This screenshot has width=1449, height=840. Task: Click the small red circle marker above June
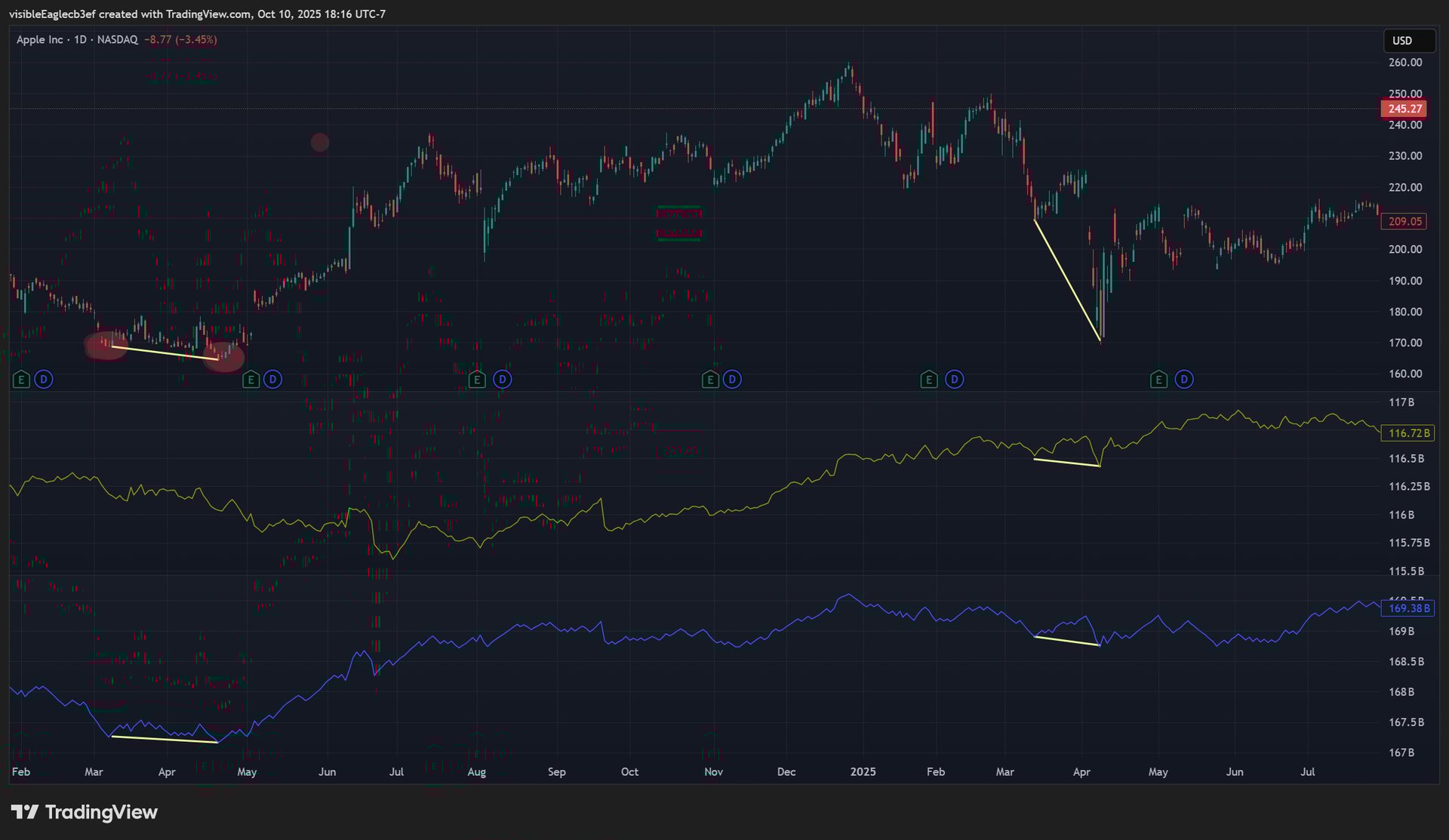pyautogui.click(x=320, y=142)
